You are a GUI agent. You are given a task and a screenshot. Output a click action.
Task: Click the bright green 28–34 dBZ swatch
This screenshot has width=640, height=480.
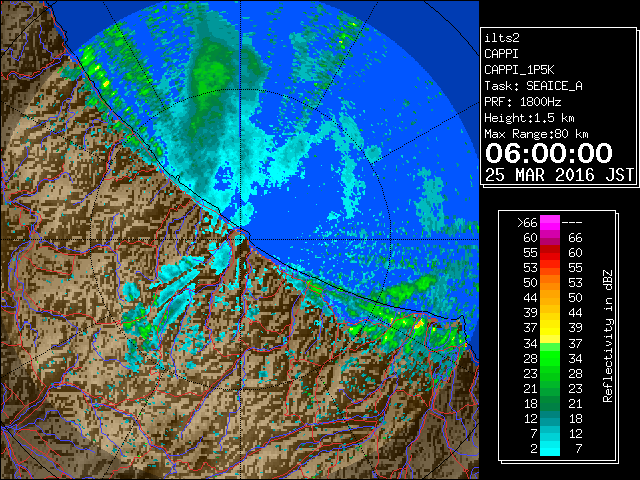[x=550, y=358]
